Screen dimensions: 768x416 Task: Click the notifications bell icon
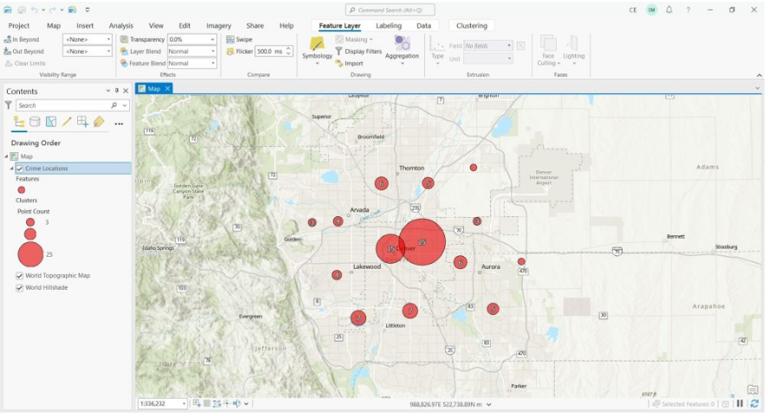[669, 10]
